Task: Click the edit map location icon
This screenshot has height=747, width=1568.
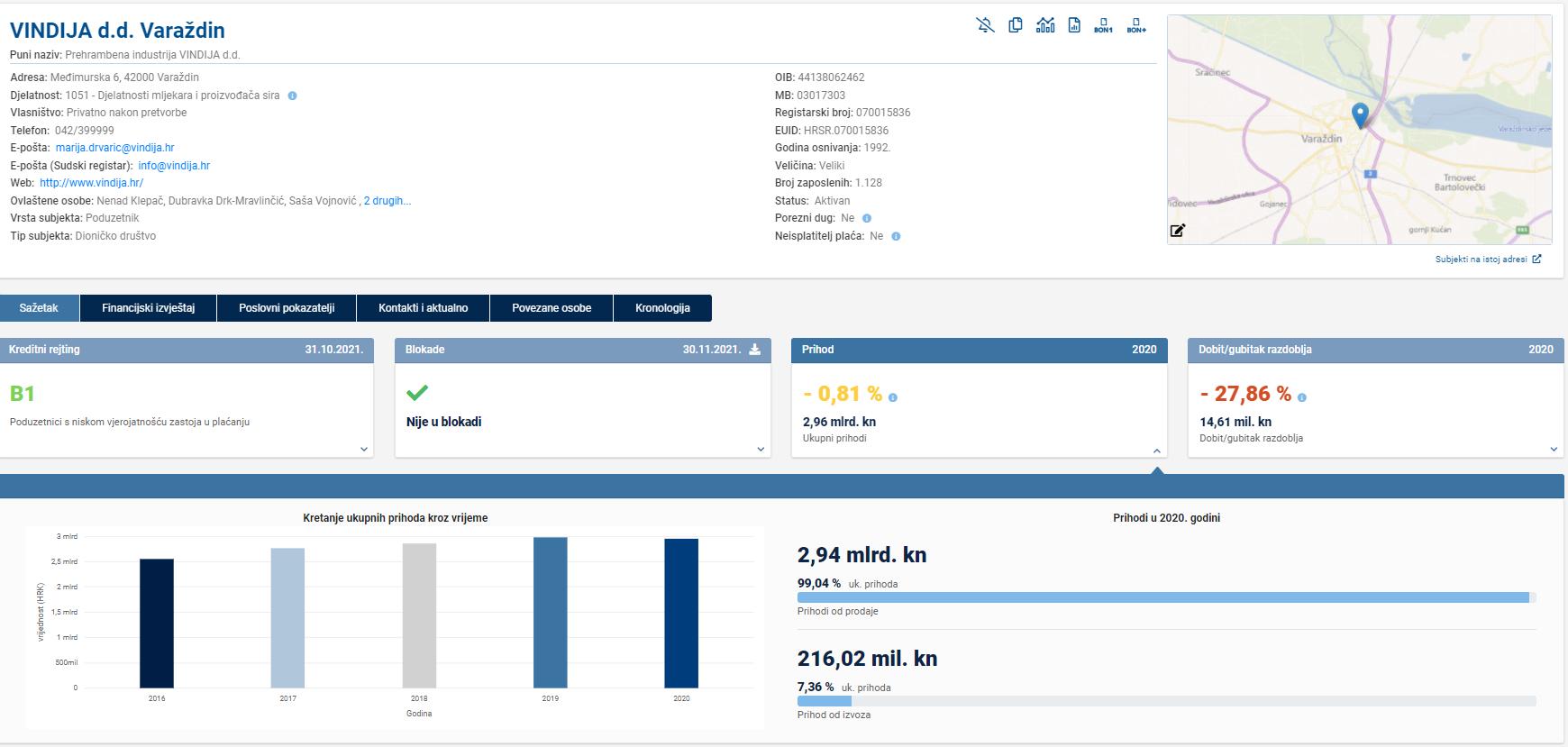Action: (x=1178, y=231)
